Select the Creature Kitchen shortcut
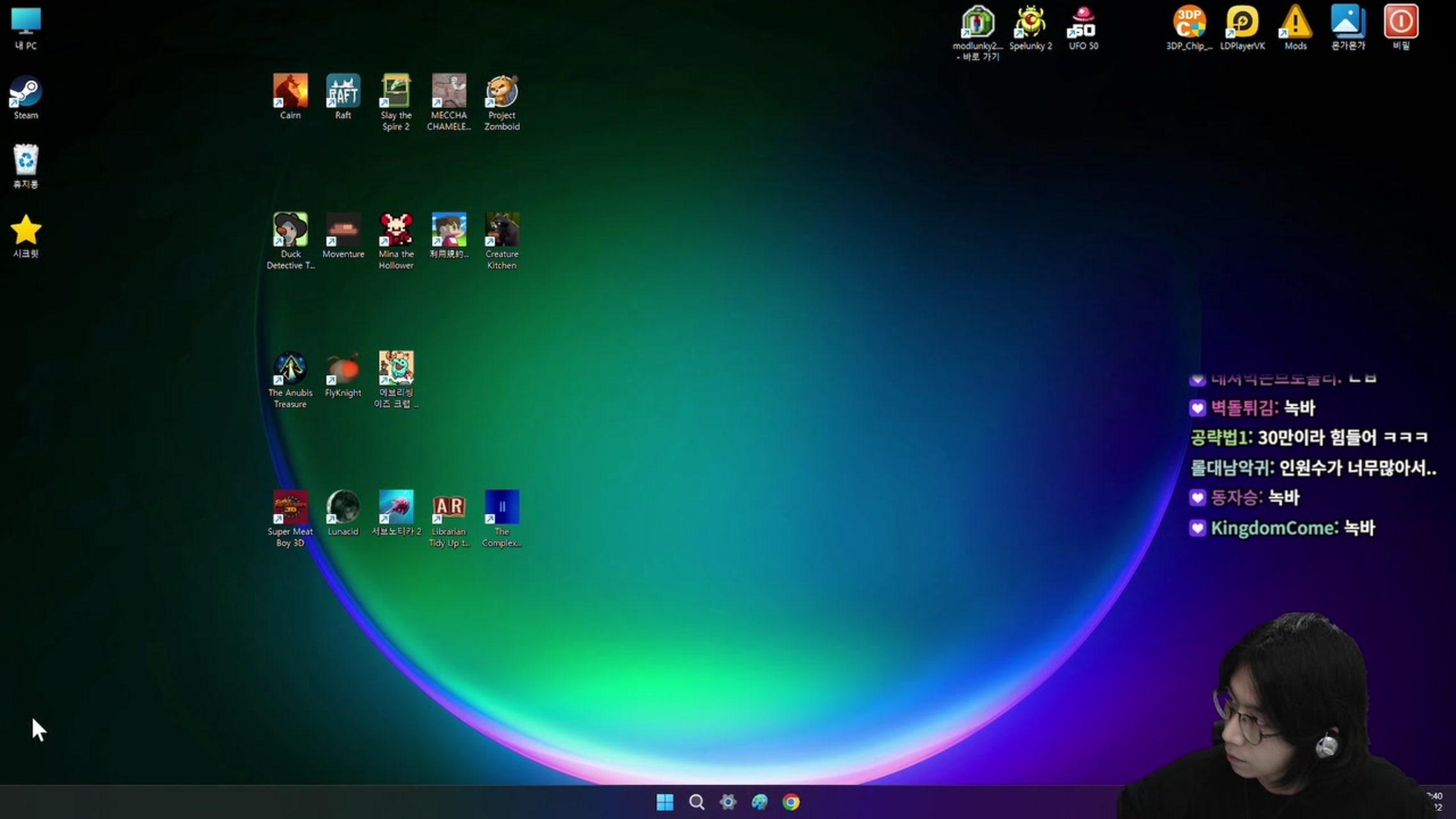 [x=502, y=241]
